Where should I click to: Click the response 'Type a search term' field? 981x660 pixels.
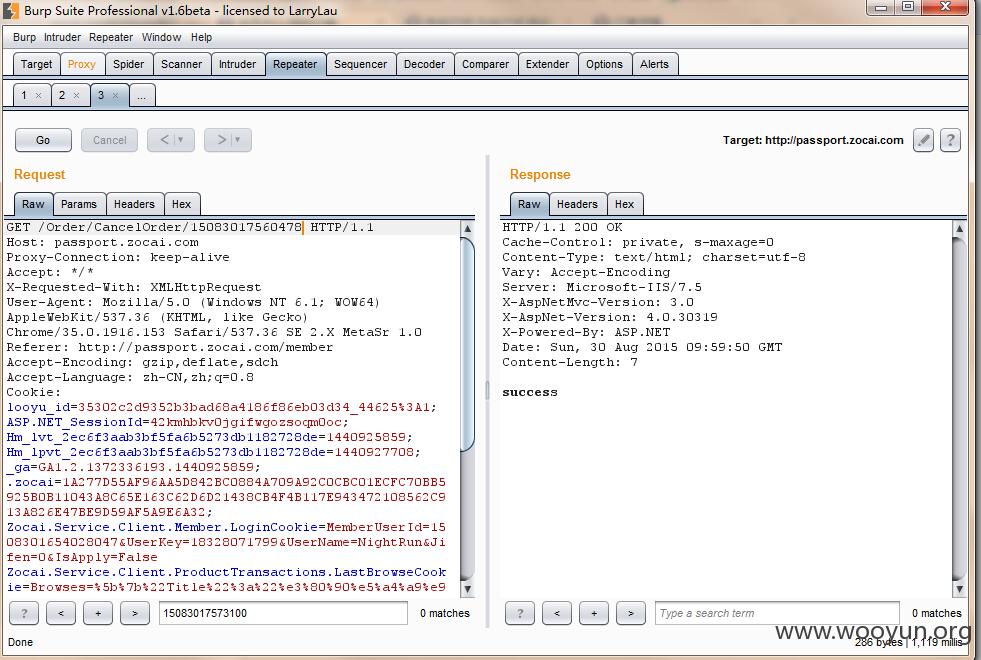point(777,613)
